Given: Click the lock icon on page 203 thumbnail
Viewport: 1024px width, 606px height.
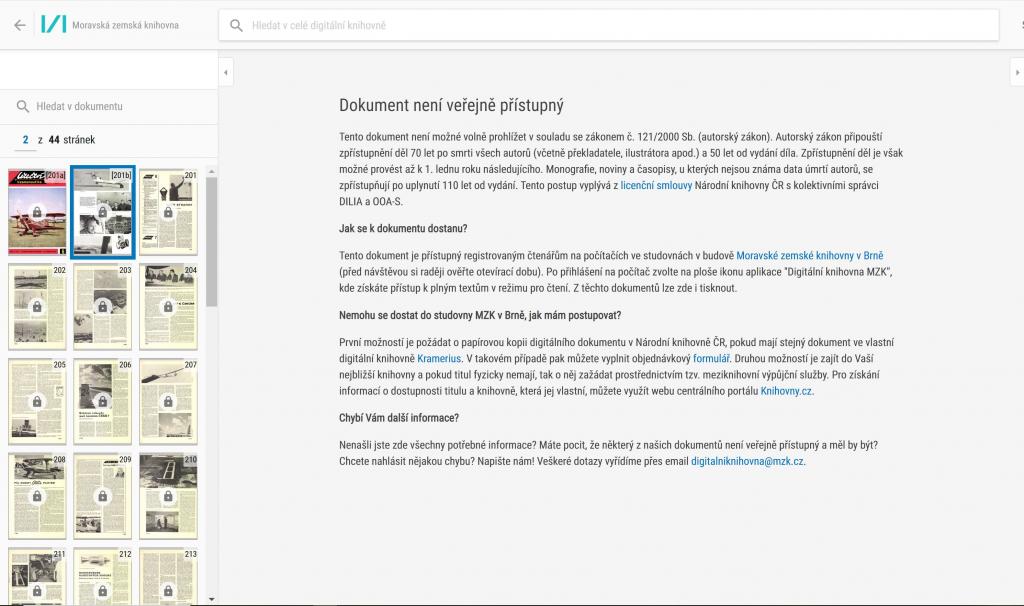Looking at the screenshot, I should click(102, 306).
